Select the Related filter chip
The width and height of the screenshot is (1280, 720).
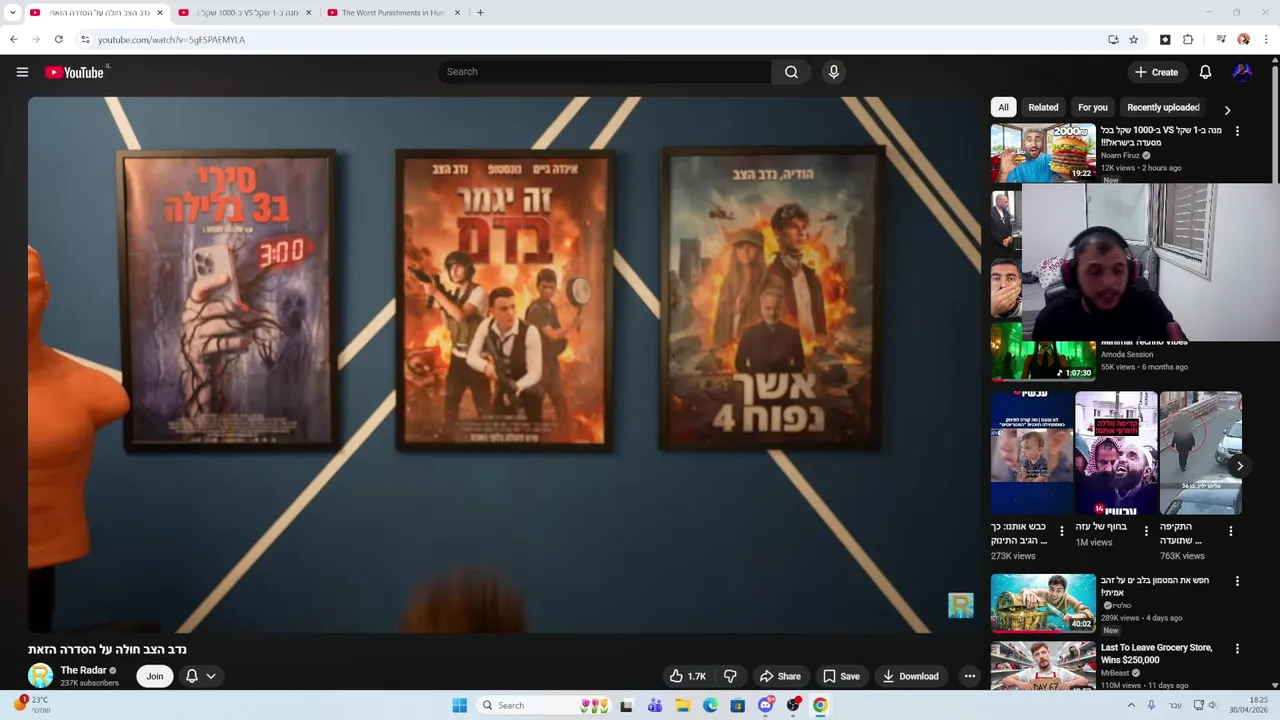pos(1043,107)
